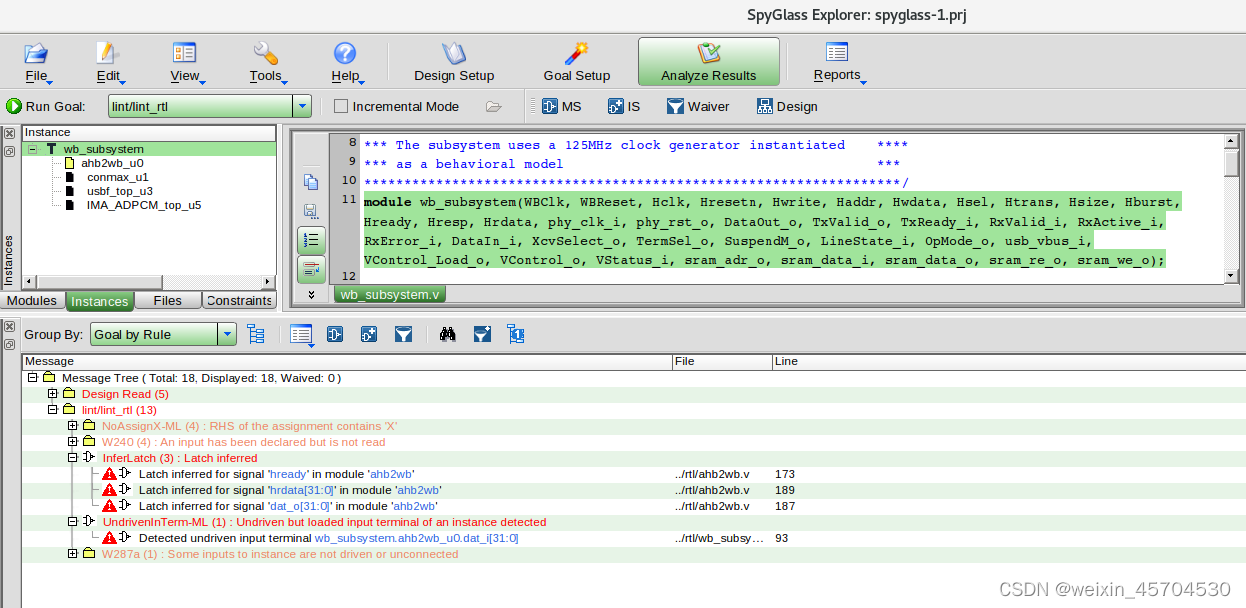Select the search binoculars icon in message toolbar
Viewport: 1246px width, 608px height.
point(447,334)
